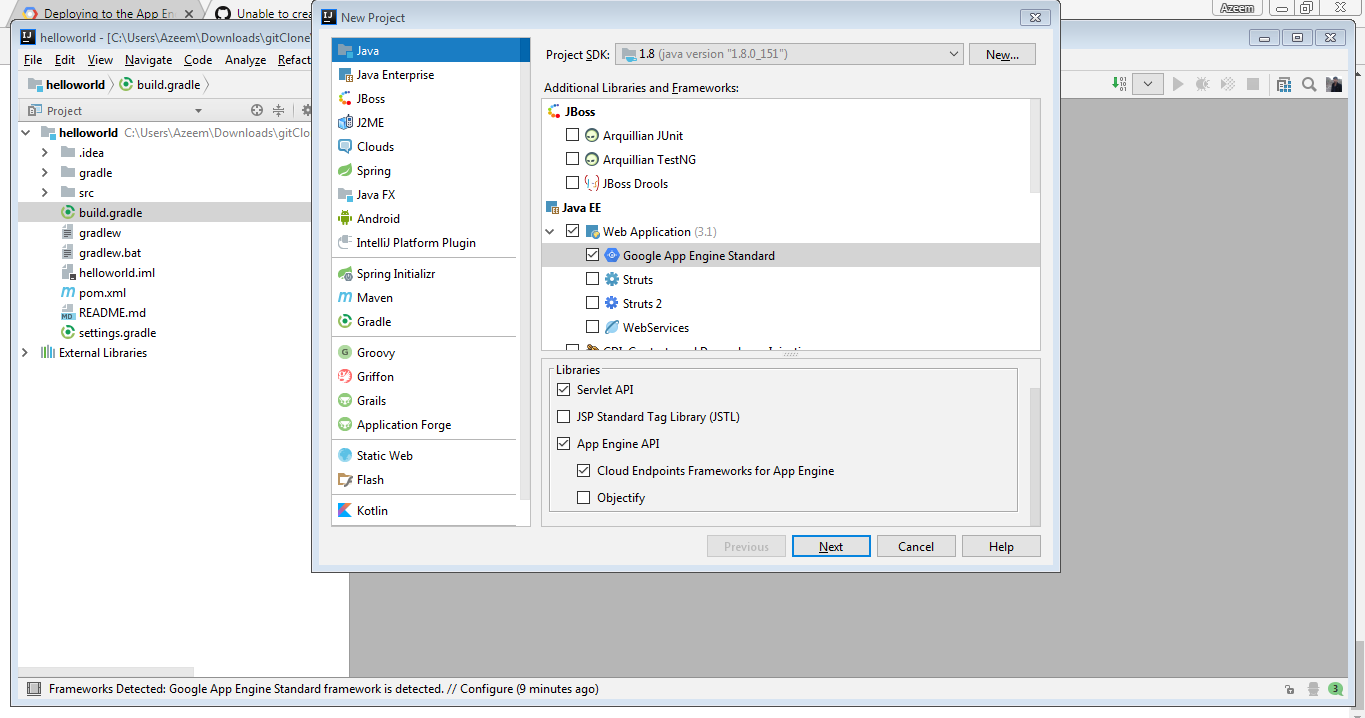The width and height of the screenshot is (1365, 718).
Task: Uncheck the App Engine API checkbox
Action: [563, 444]
